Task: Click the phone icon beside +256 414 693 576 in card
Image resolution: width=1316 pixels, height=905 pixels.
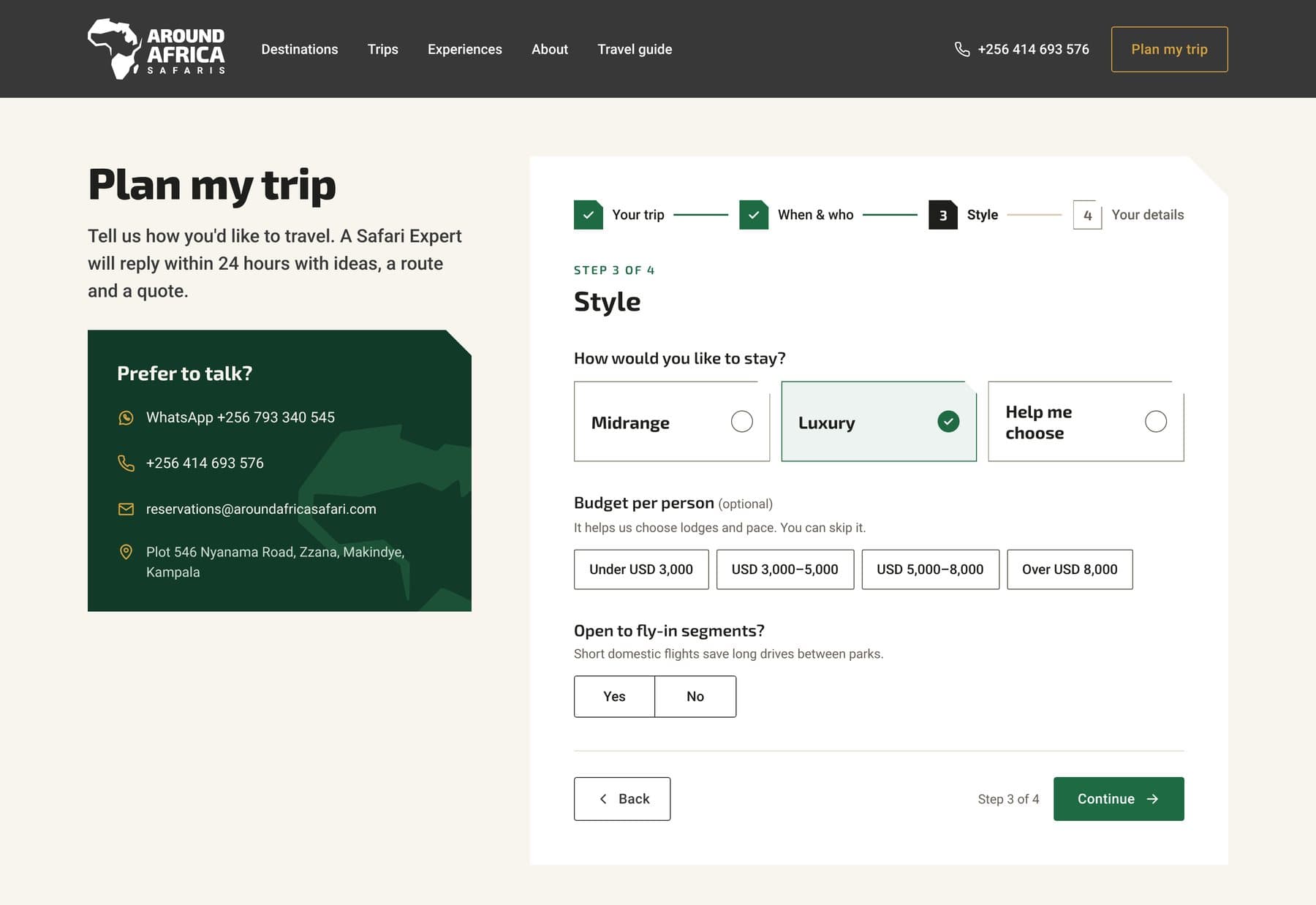Action: [126, 463]
